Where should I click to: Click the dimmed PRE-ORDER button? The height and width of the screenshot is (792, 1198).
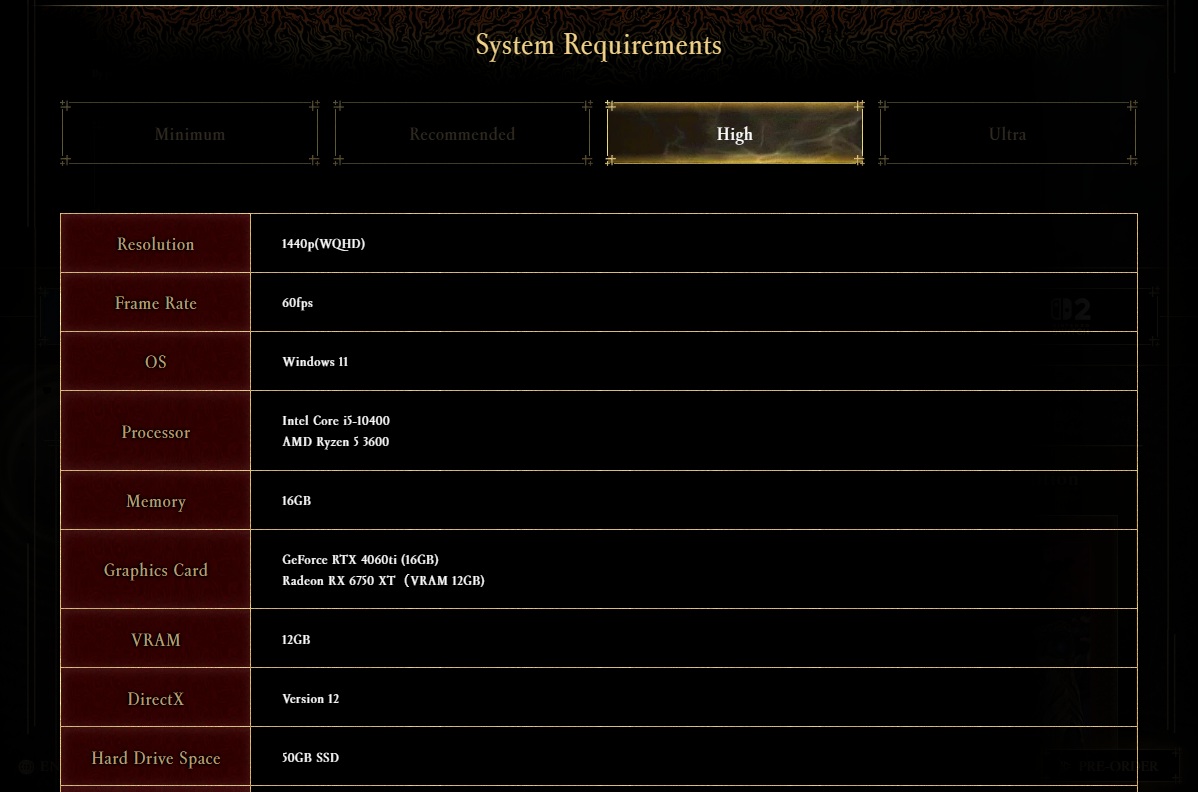[1111, 766]
